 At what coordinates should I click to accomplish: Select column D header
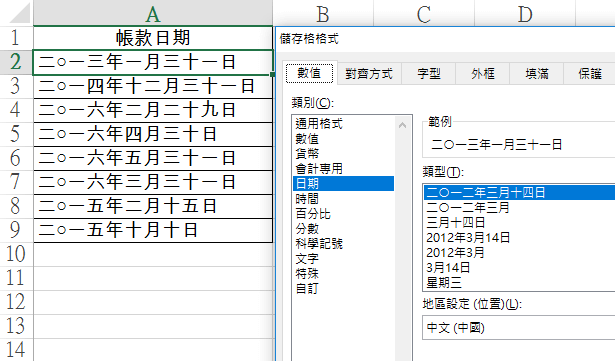pyautogui.click(x=525, y=13)
